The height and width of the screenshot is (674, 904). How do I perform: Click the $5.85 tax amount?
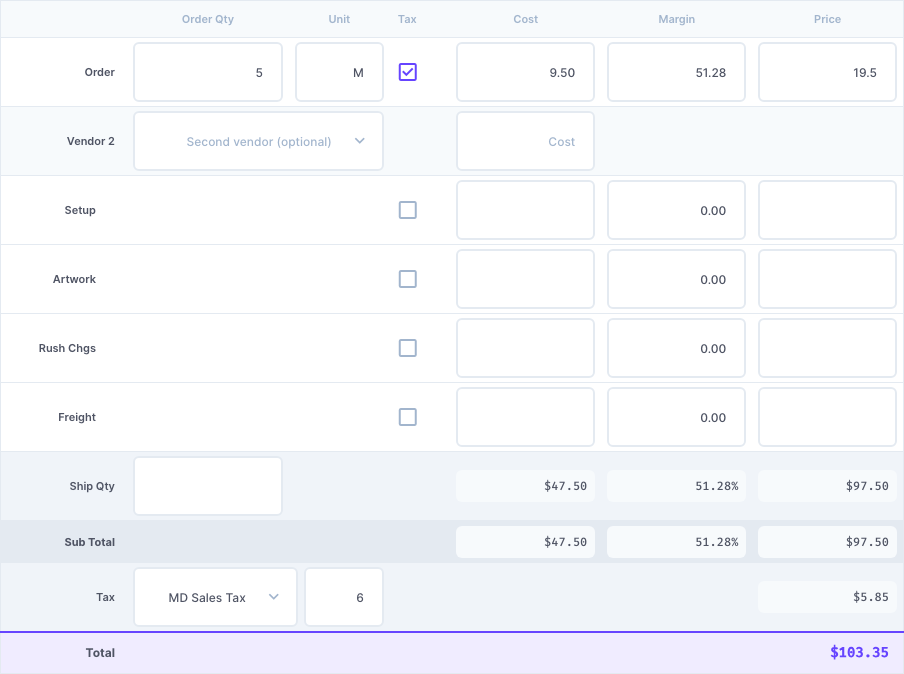827,597
